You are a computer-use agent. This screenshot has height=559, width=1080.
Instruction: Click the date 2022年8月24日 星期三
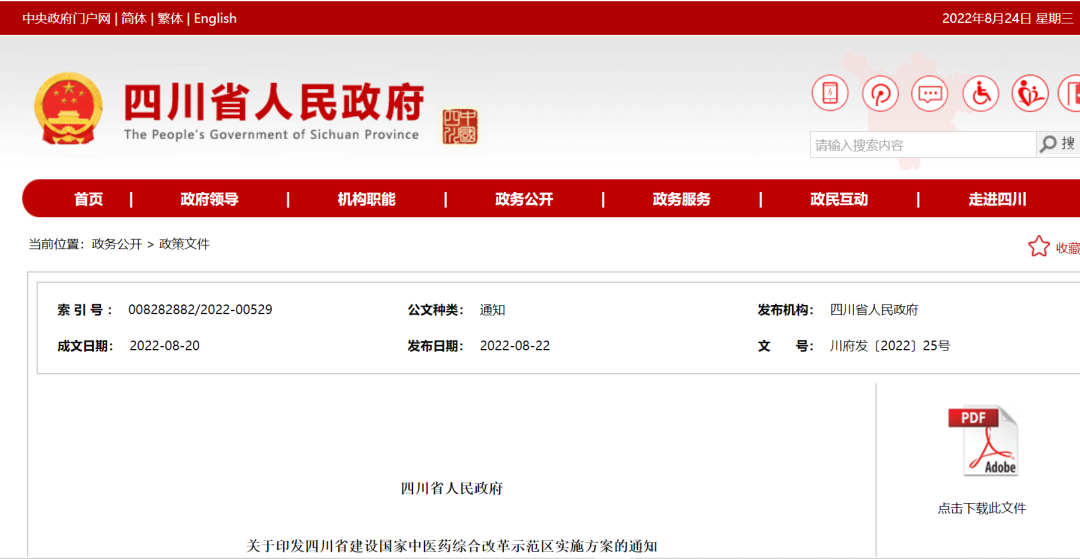pyautogui.click(x=1008, y=19)
